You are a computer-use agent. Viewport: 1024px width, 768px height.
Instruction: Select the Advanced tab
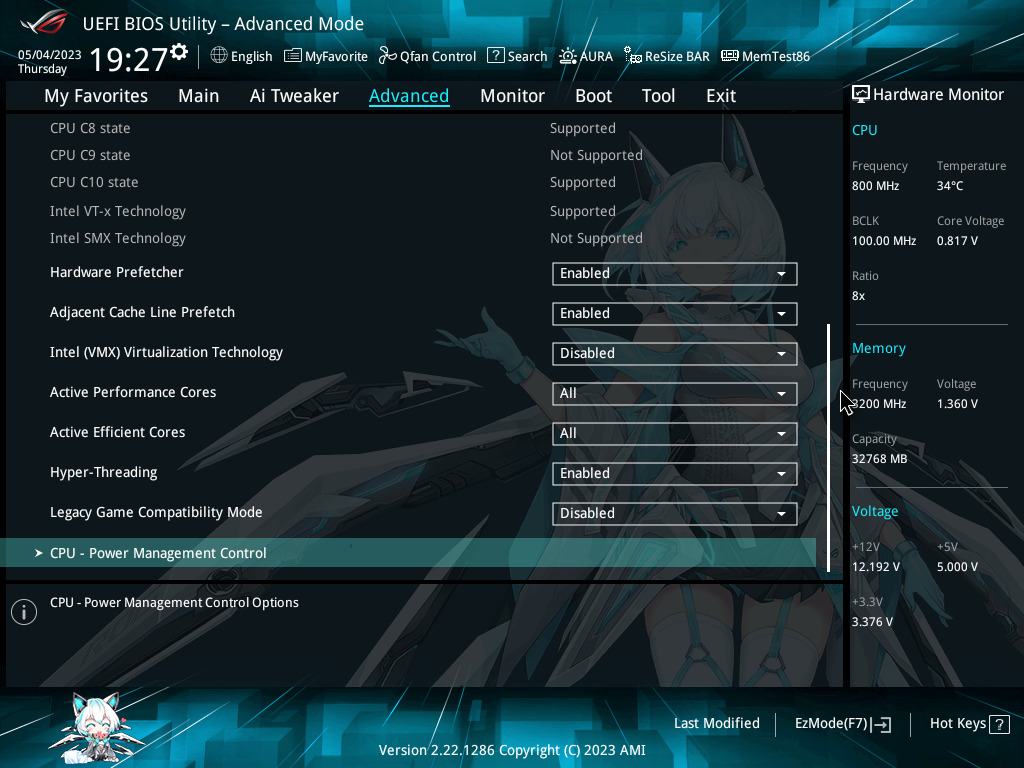(x=409, y=96)
